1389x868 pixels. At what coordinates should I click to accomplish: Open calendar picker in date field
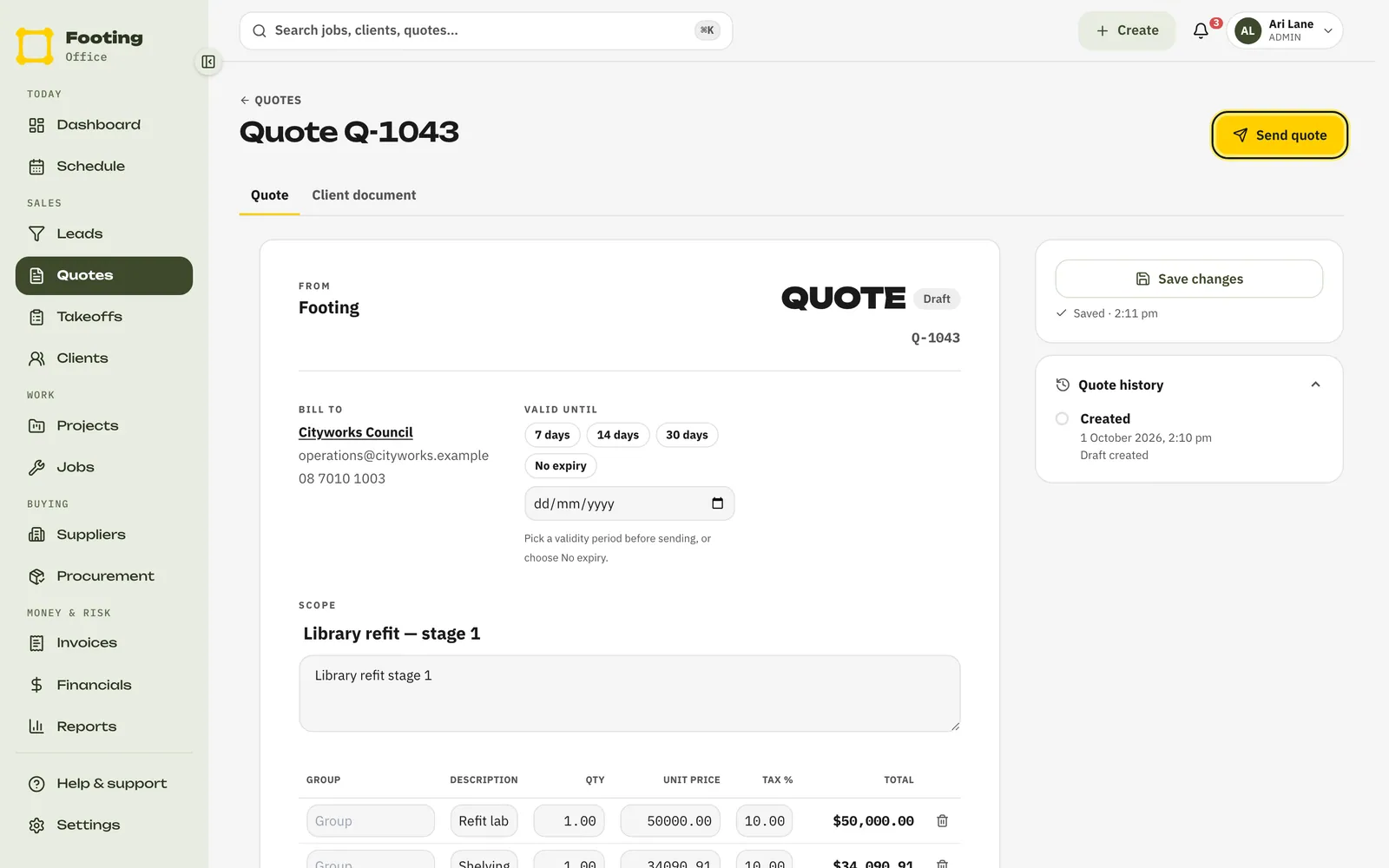click(717, 503)
